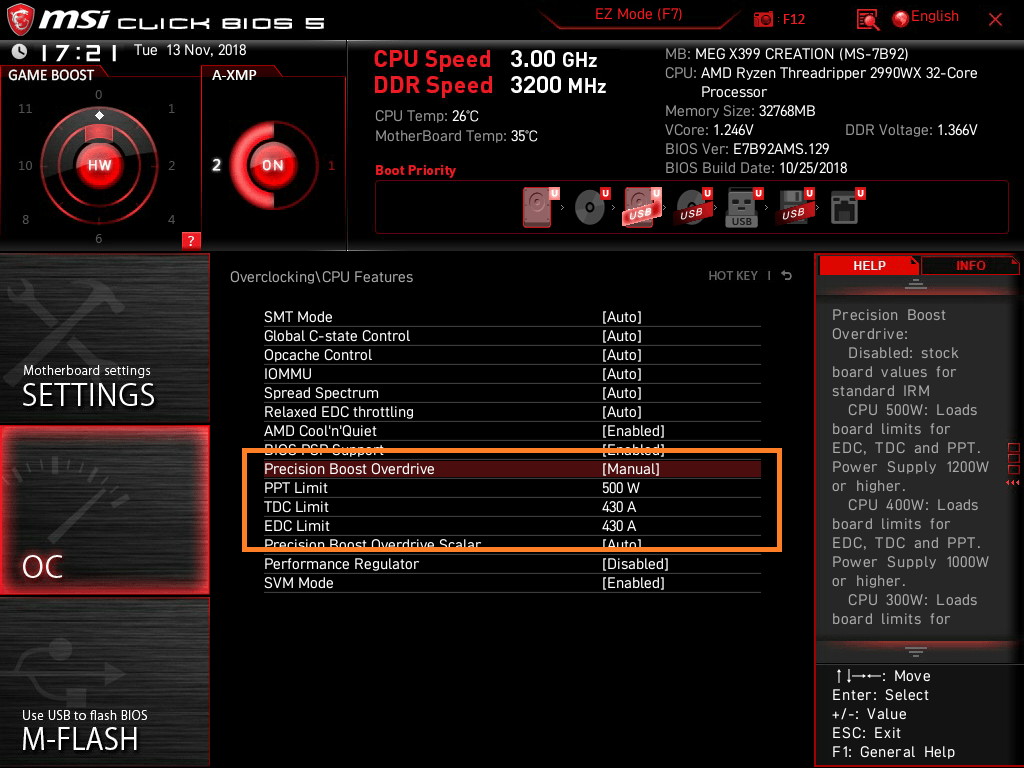
Task: Open Global C-state Control setting
Action: (512, 336)
